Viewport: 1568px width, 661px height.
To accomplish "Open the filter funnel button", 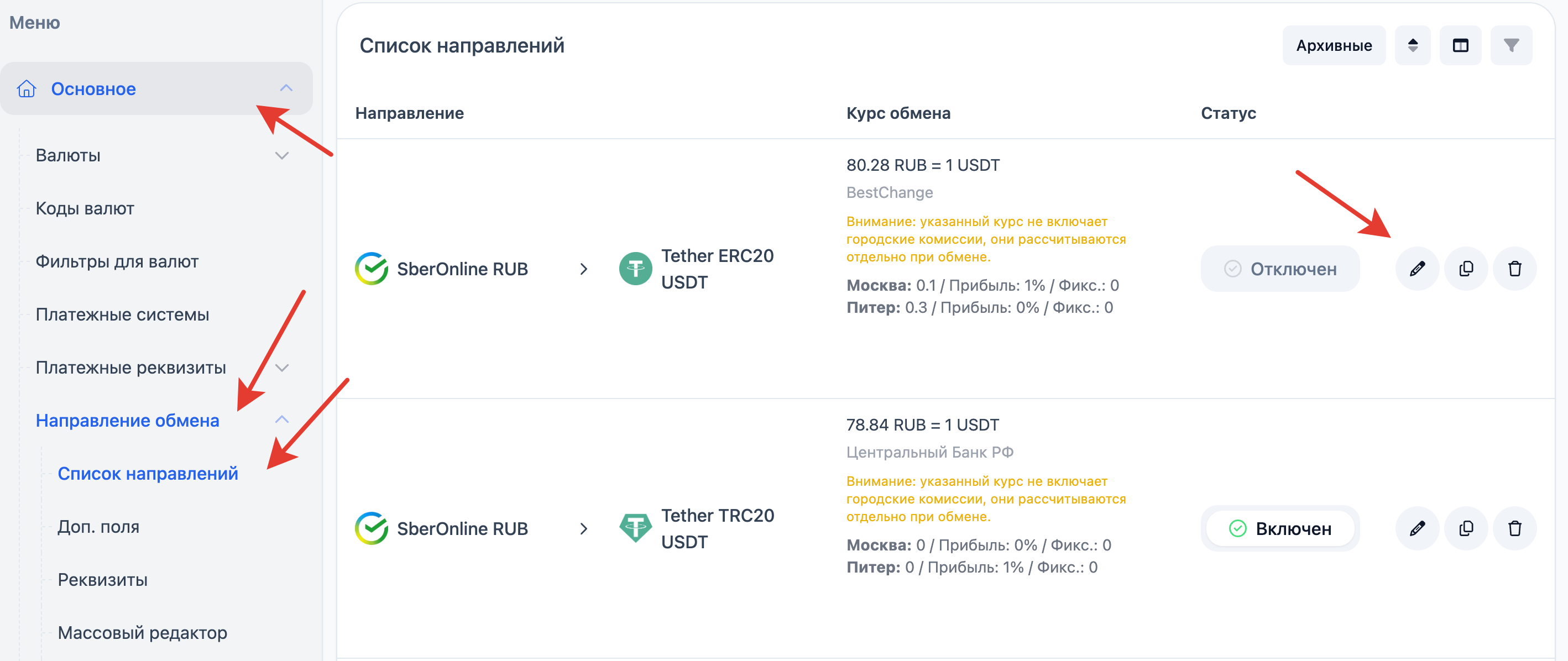I will click(x=1511, y=45).
